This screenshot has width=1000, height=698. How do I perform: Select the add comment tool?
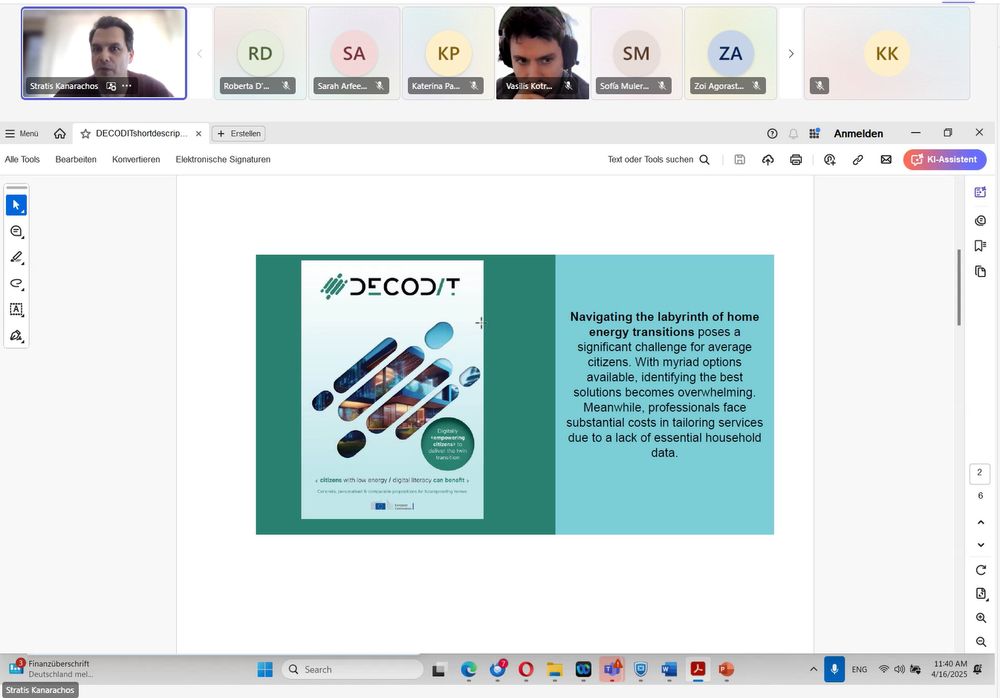point(17,232)
